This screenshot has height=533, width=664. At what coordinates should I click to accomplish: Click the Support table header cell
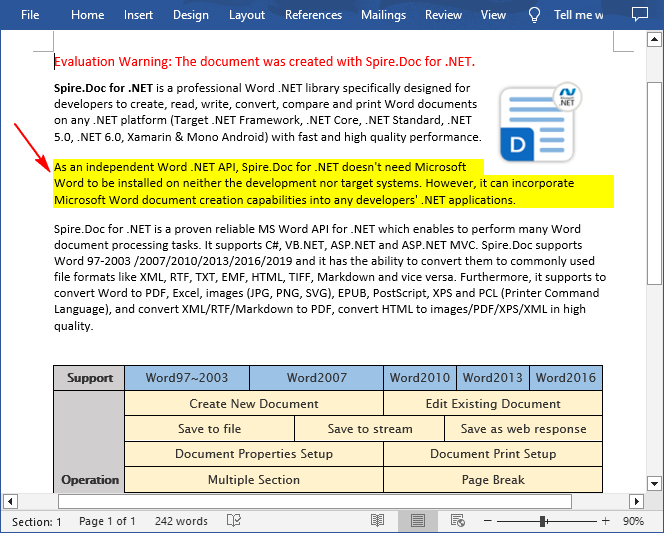89,378
